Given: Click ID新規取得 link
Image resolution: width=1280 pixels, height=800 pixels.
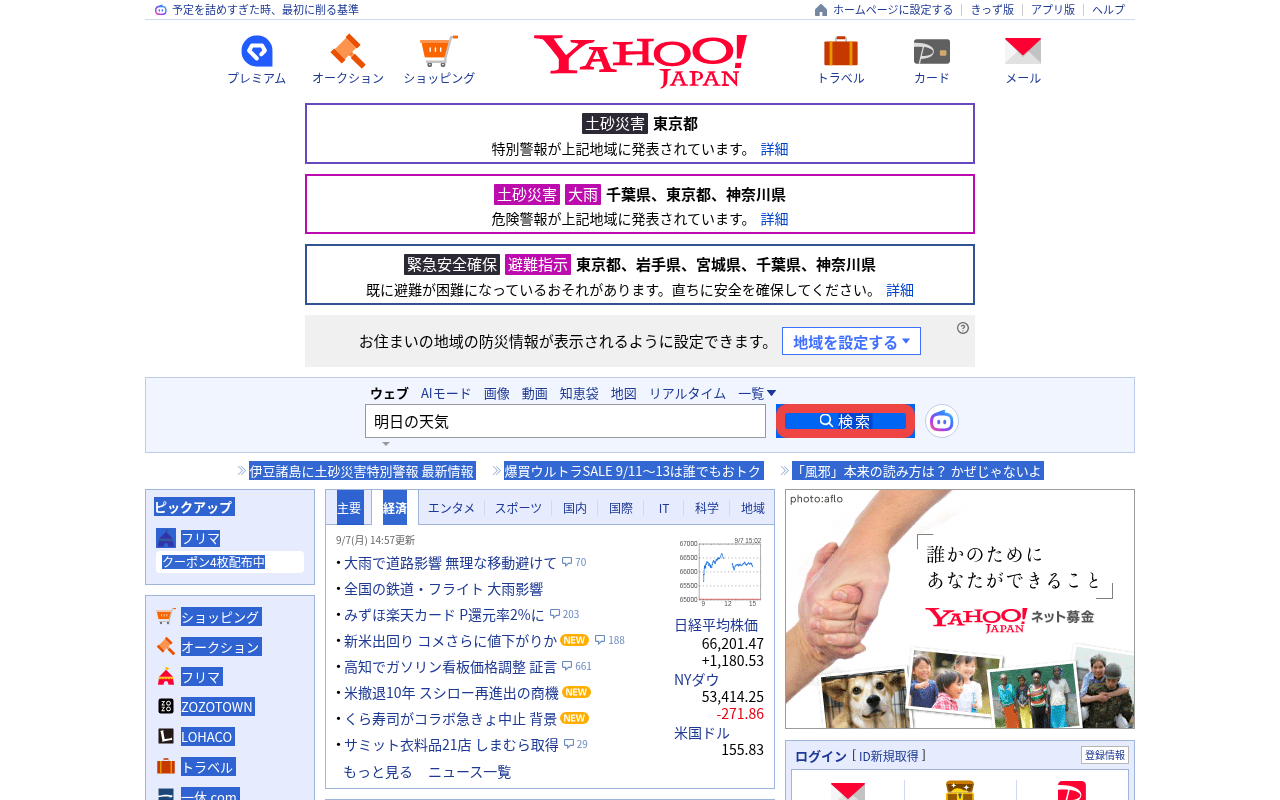Looking at the screenshot, I should tap(889, 756).
